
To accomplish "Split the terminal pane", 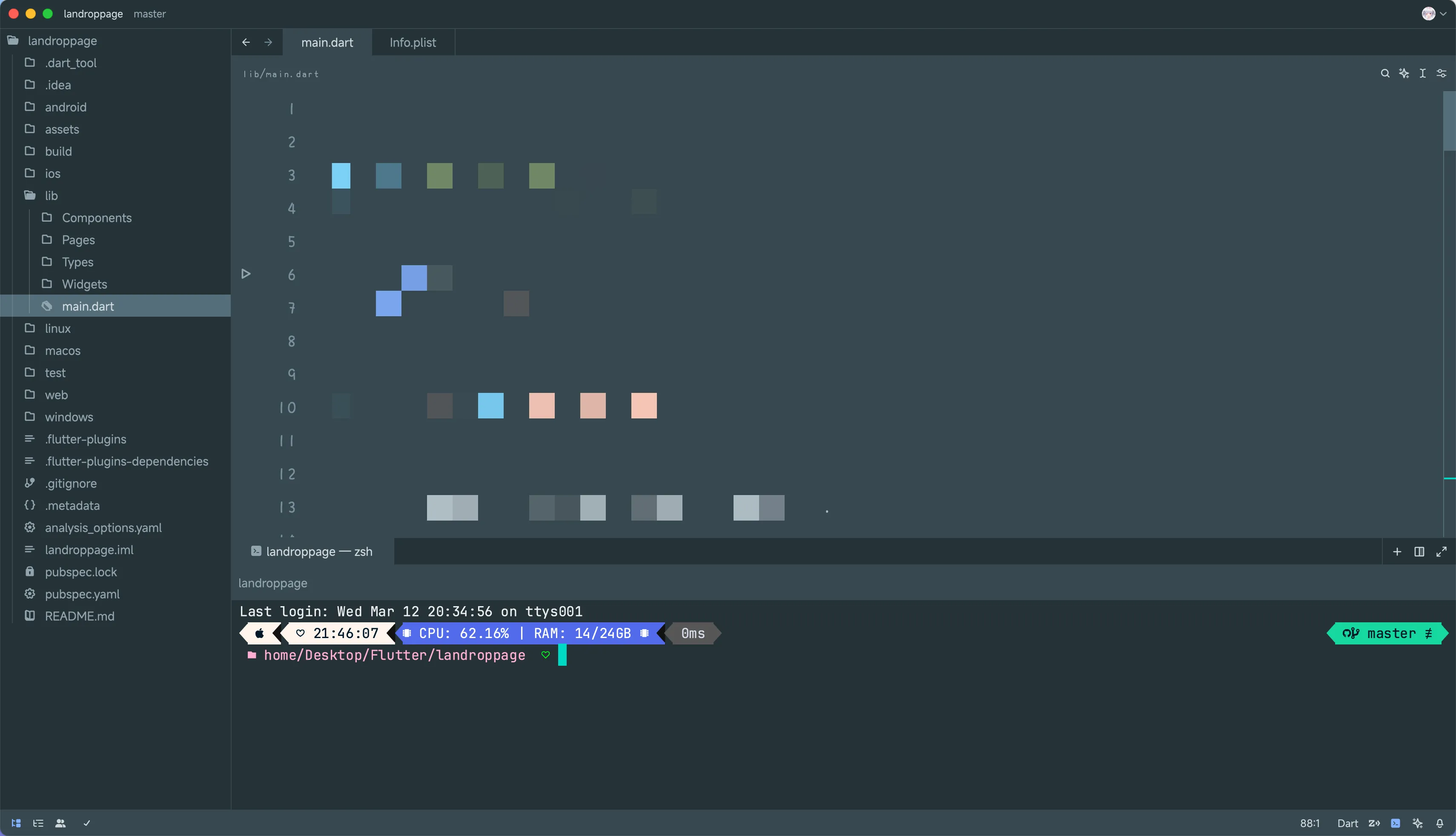I will tap(1419, 551).
